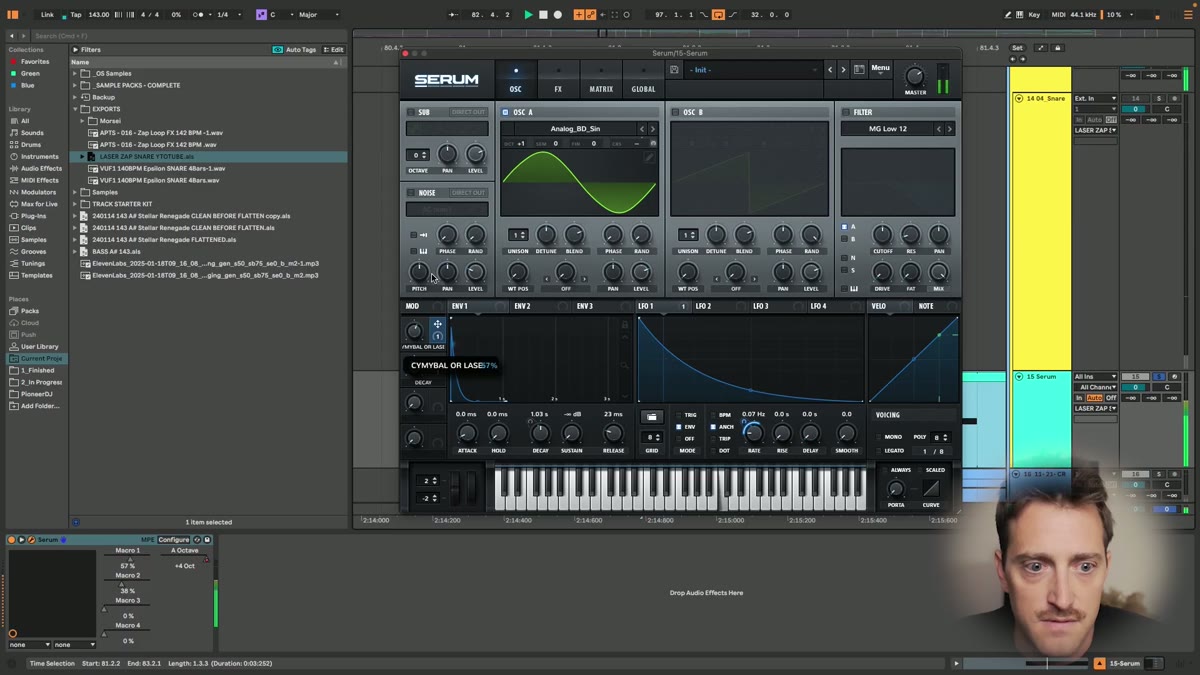Enable the OSC B checkbox
Screen dimensions: 1200x675
675,112
